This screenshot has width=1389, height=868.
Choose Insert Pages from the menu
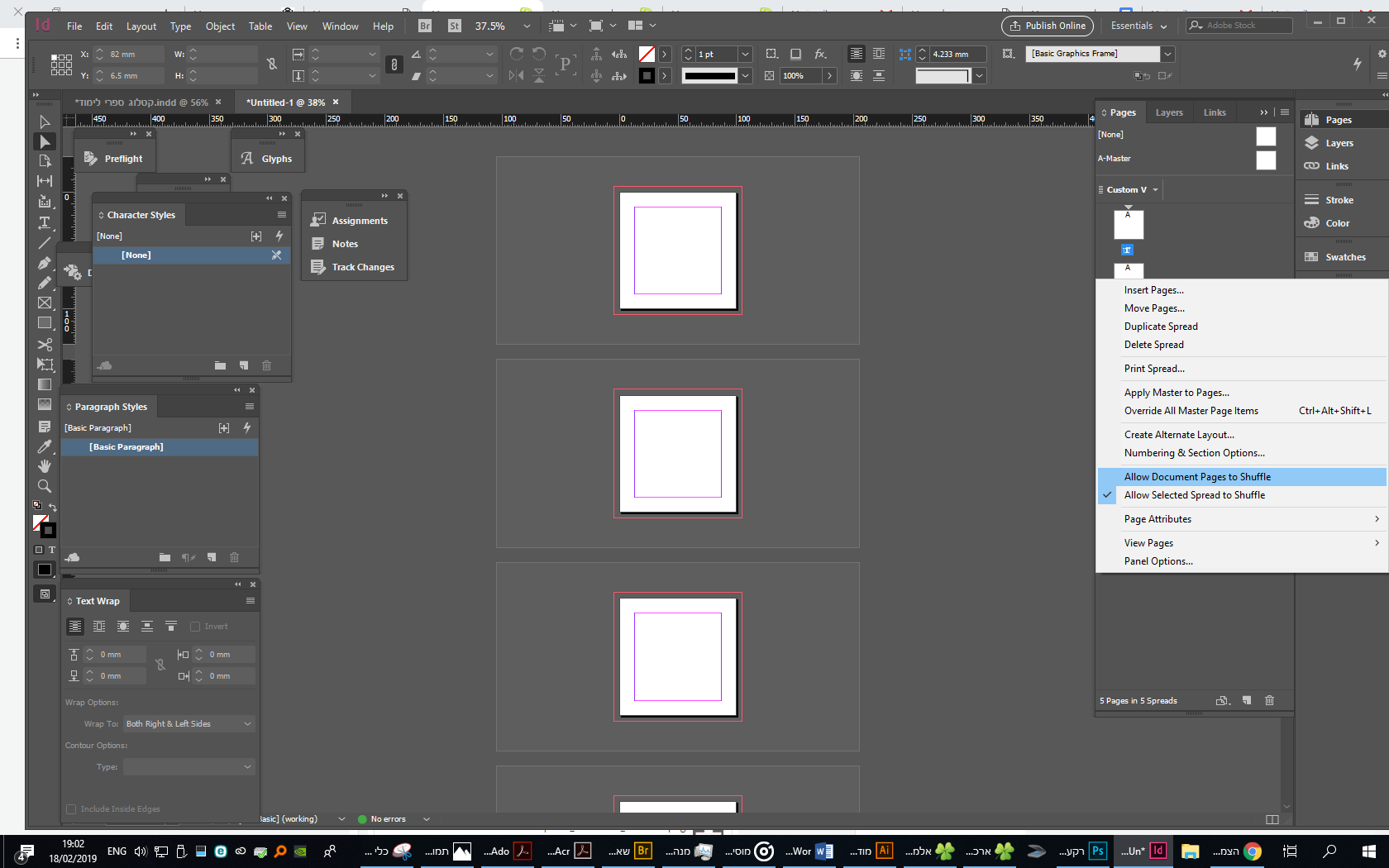[1153, 290]
